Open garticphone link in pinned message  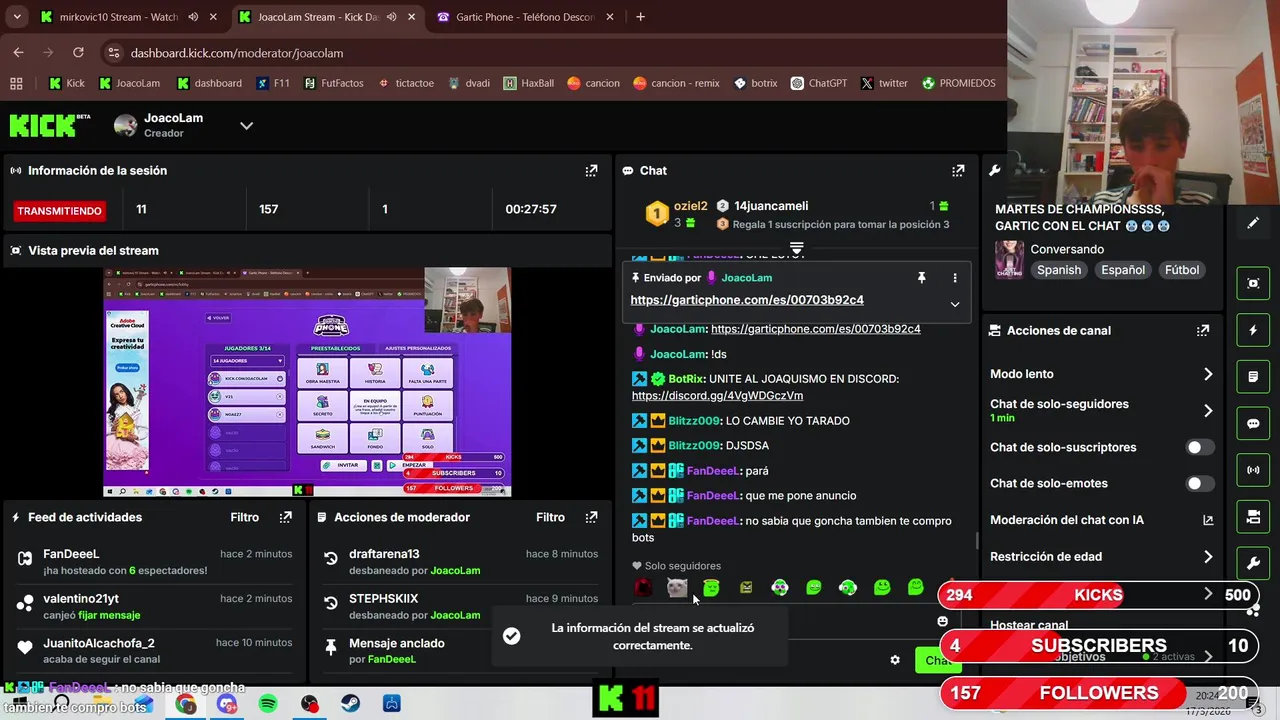[x=747, y=300]
